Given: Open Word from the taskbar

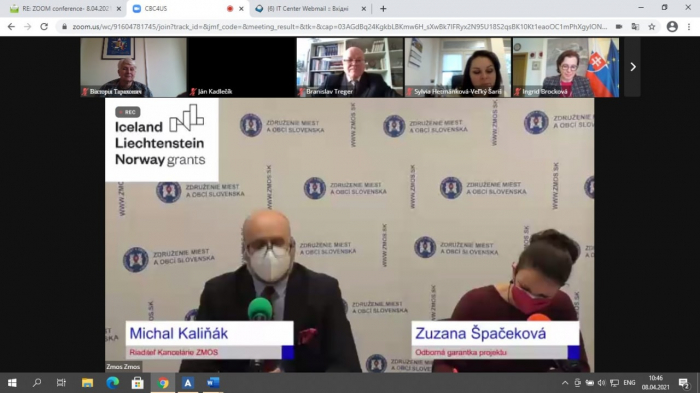Looking at the screenshot, I should click(213, 383).
